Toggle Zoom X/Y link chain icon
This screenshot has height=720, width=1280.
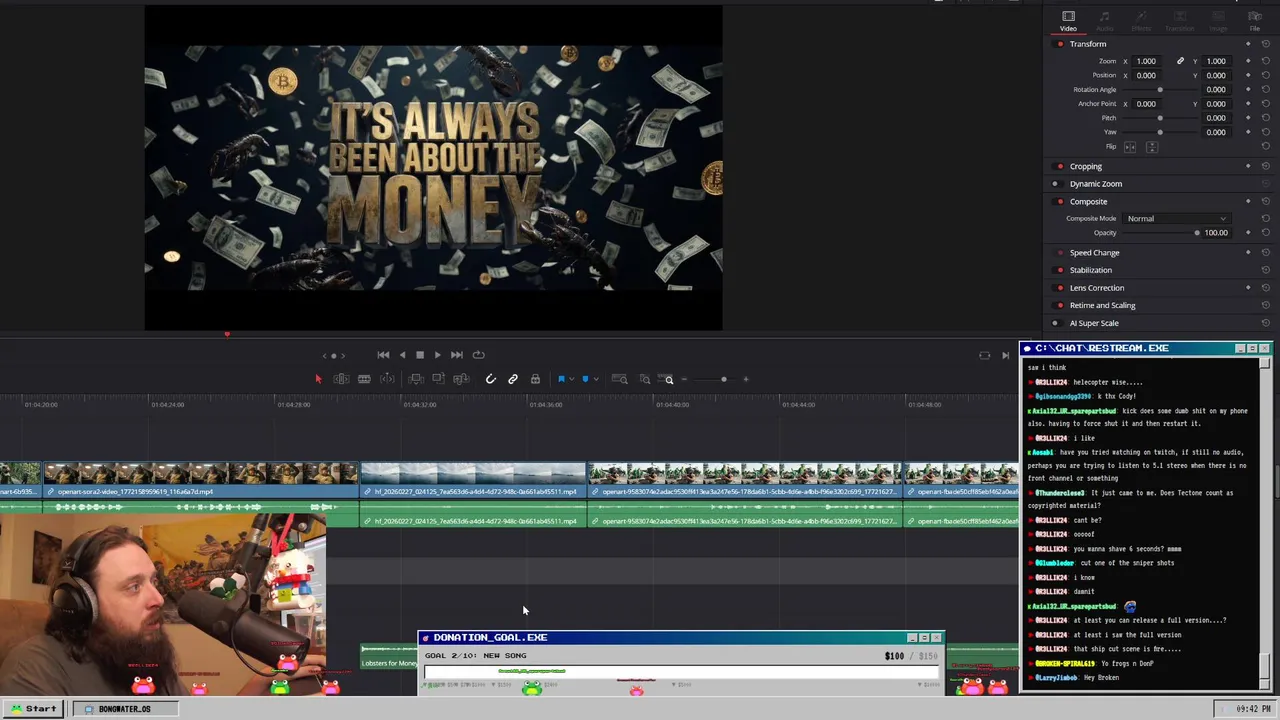tap(1180, 61)
